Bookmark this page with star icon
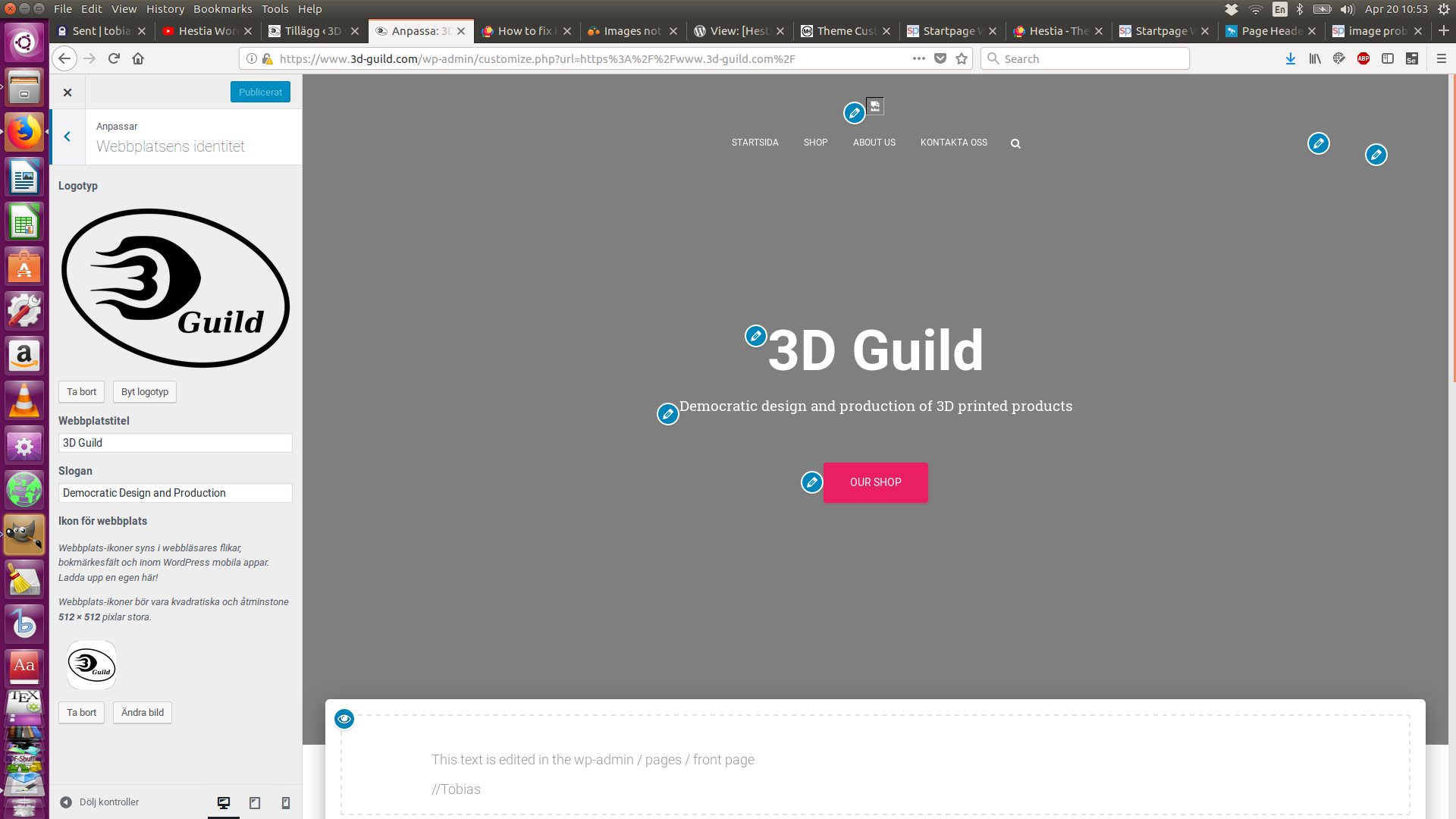Viewport: 1456px width, 819px height. pos(962,58)
